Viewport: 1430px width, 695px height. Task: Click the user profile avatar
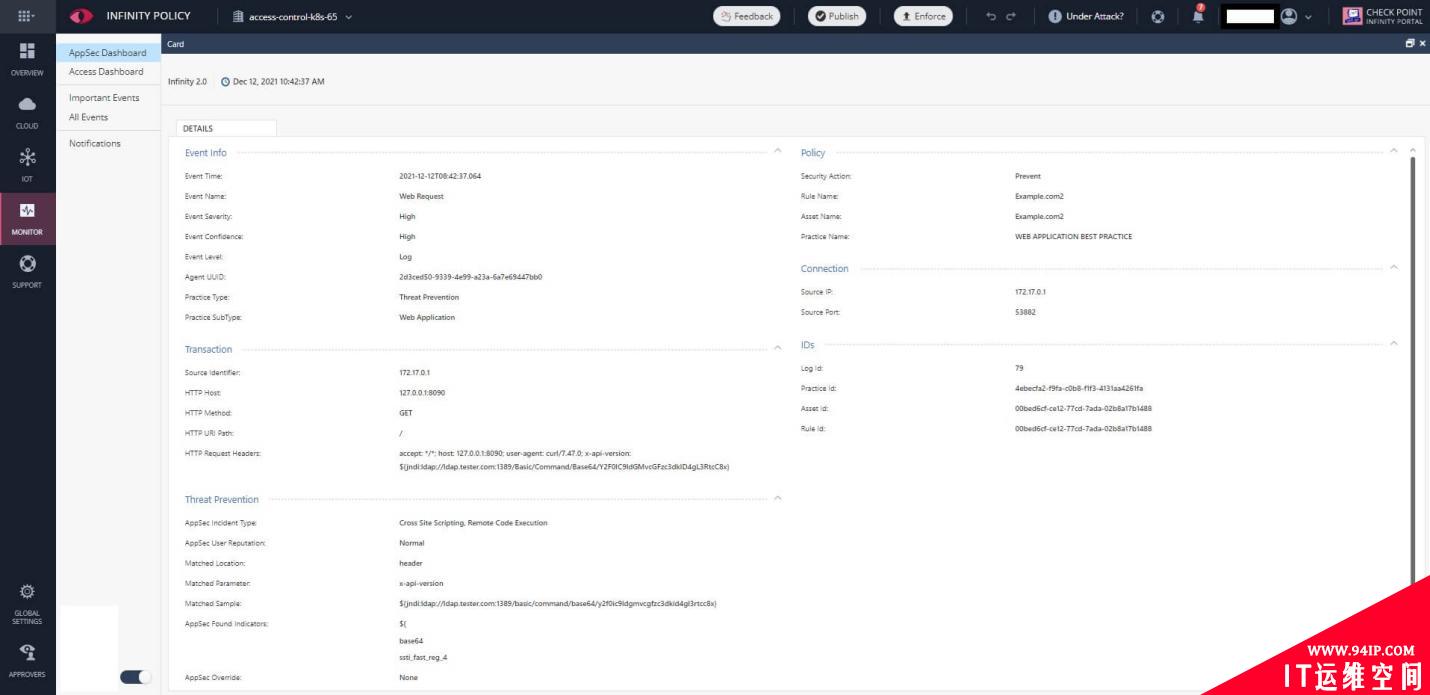pos(1289,16)
